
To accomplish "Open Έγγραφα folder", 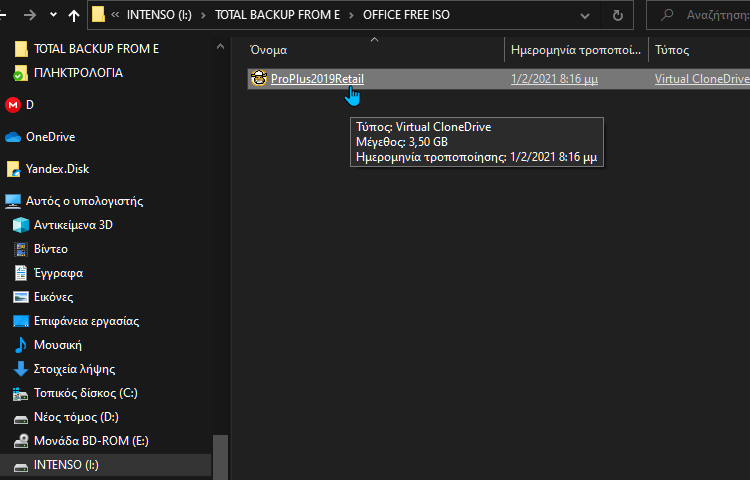I will pos(58,273).
